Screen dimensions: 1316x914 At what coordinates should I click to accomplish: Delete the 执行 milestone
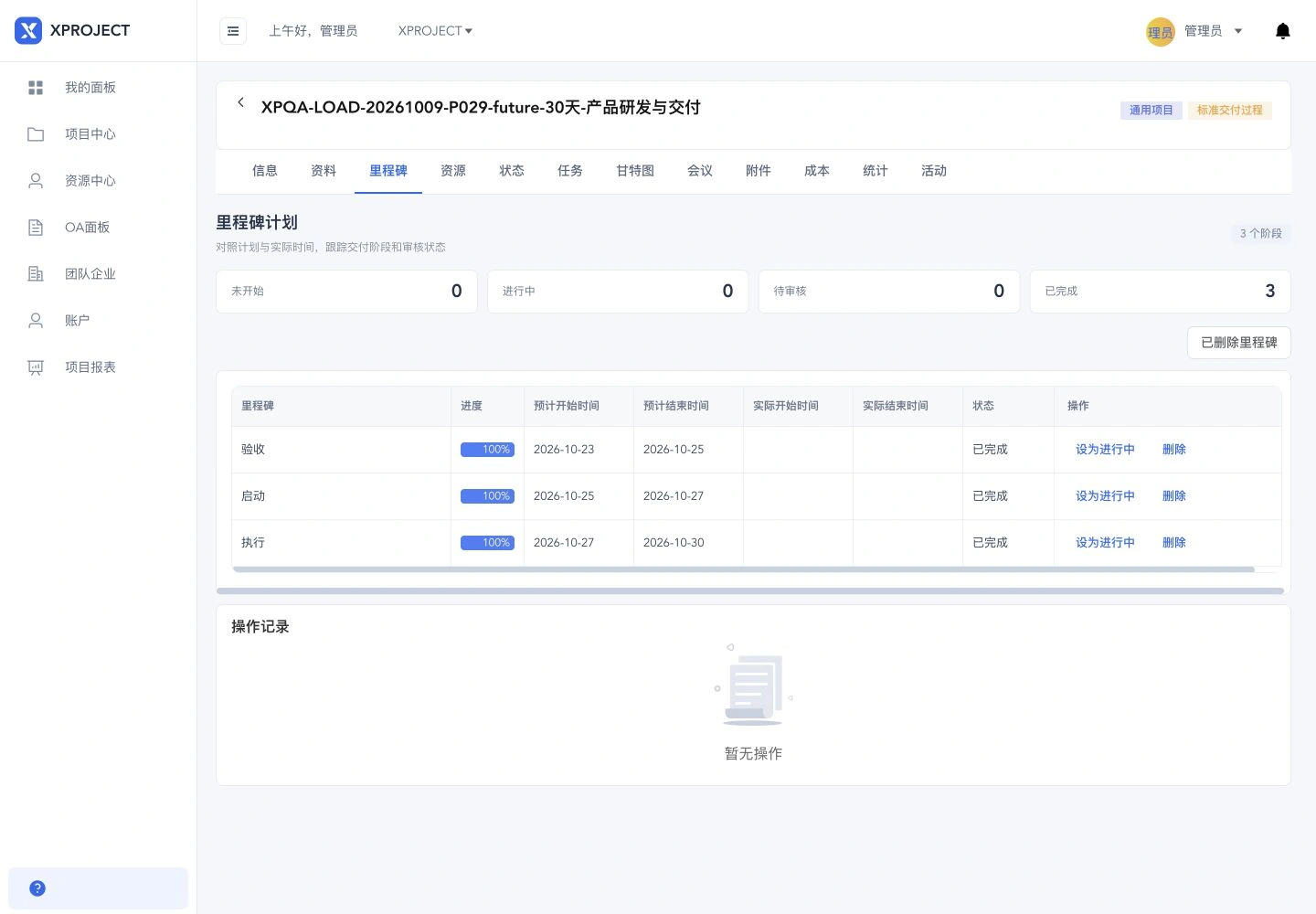tap(1174, 543)
